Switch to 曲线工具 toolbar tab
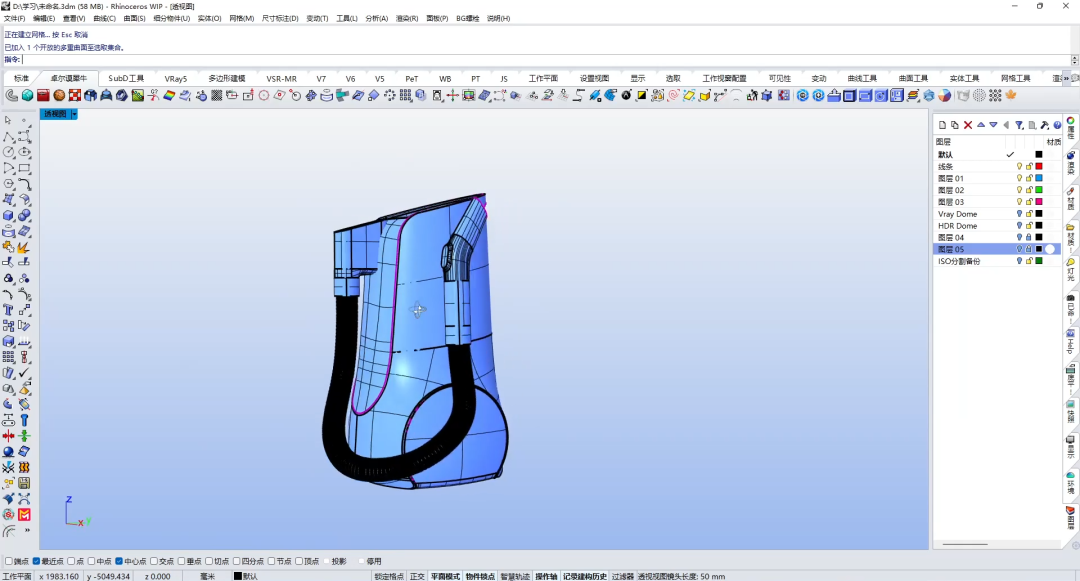This screenshot has height=581, width=1080. click(x=862, y=78)
